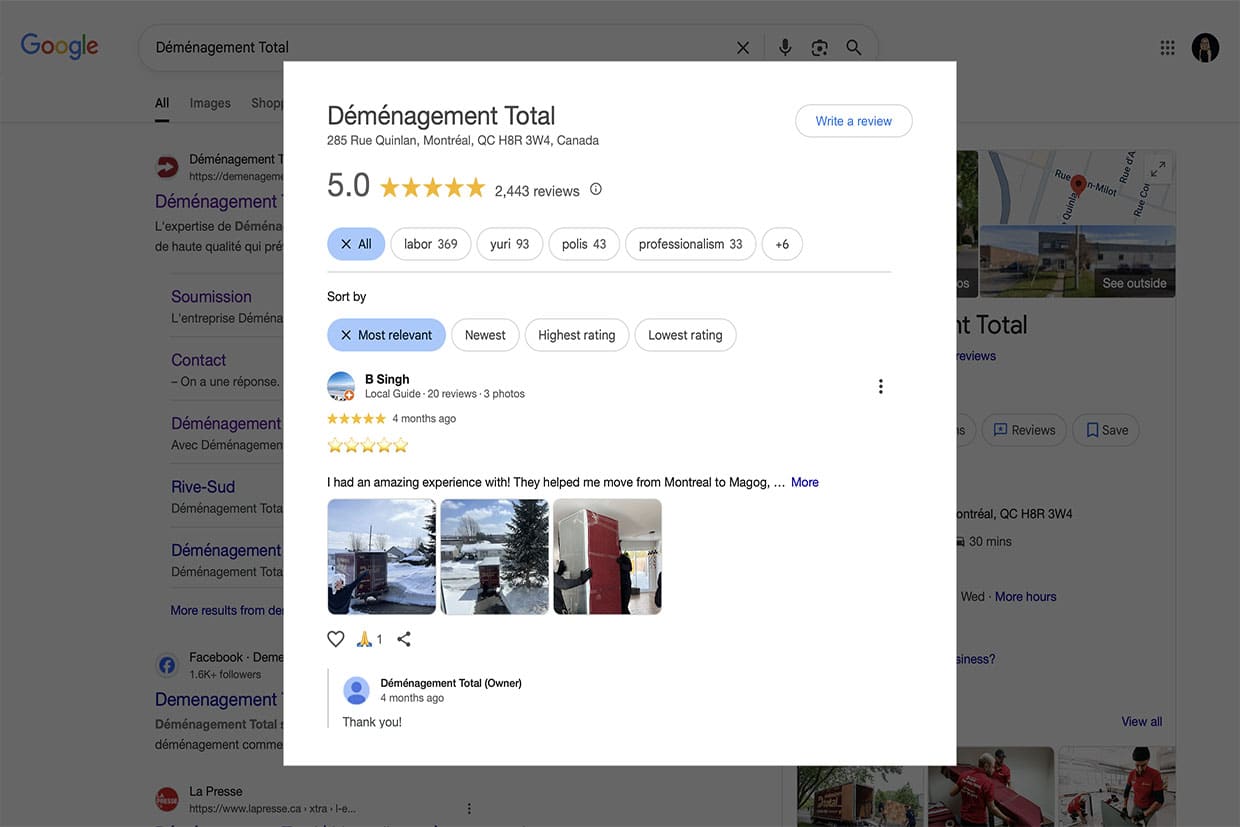Select the 'professionalism 33' filter chip
1240x827 pixels.
tap(690, 244)
